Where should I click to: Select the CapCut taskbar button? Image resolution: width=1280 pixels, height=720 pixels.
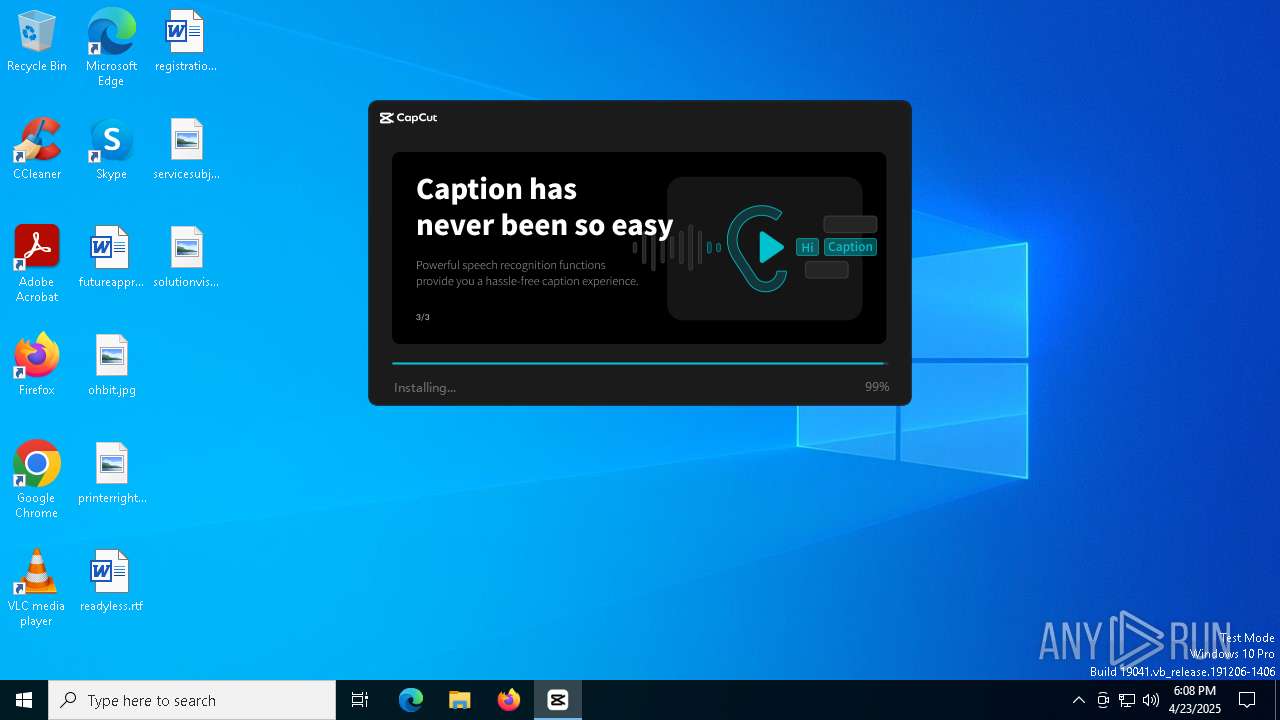click(x=558, y=700)
